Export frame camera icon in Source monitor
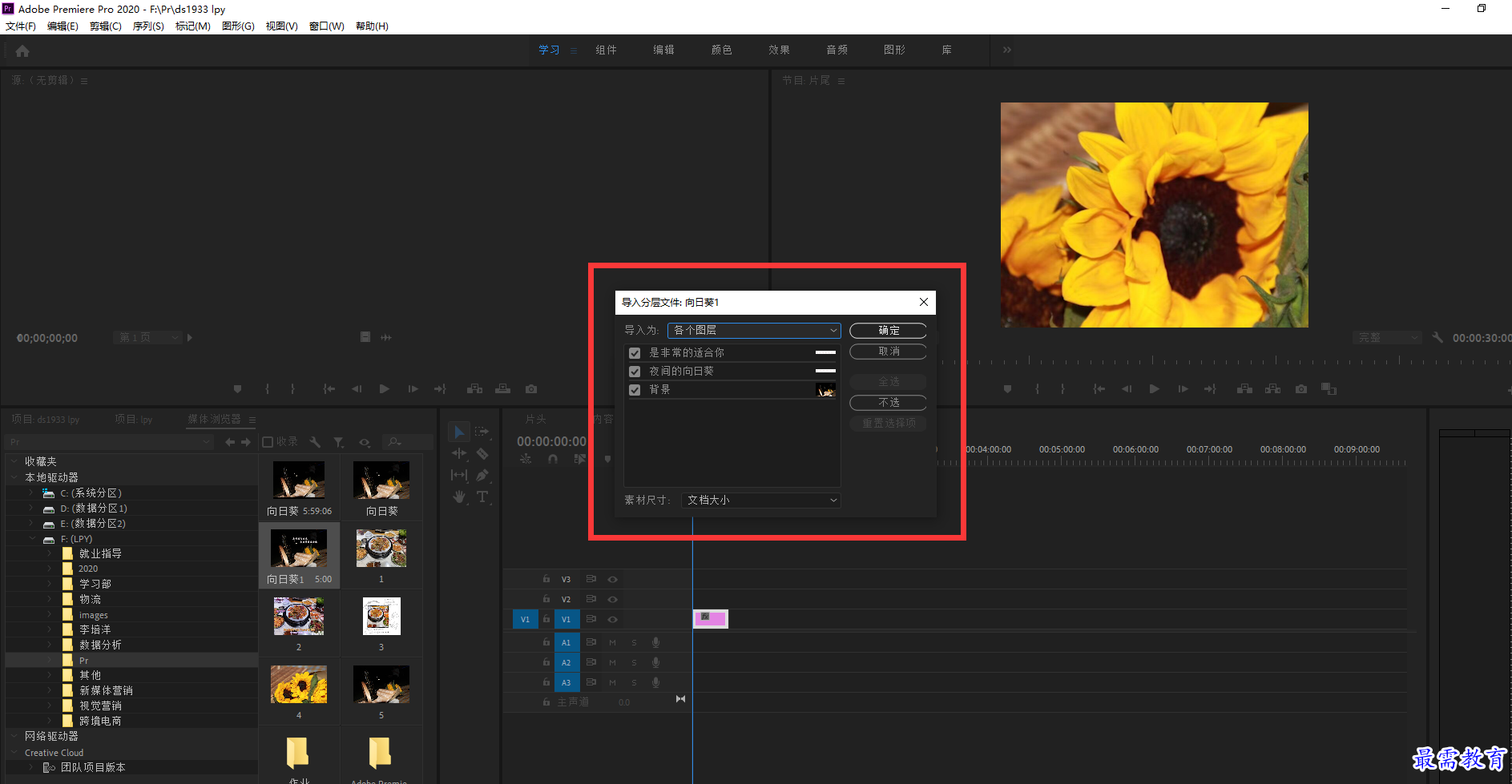Image resolution: width=1512 pixels, height=784 pixels. (x=531, y=389)
